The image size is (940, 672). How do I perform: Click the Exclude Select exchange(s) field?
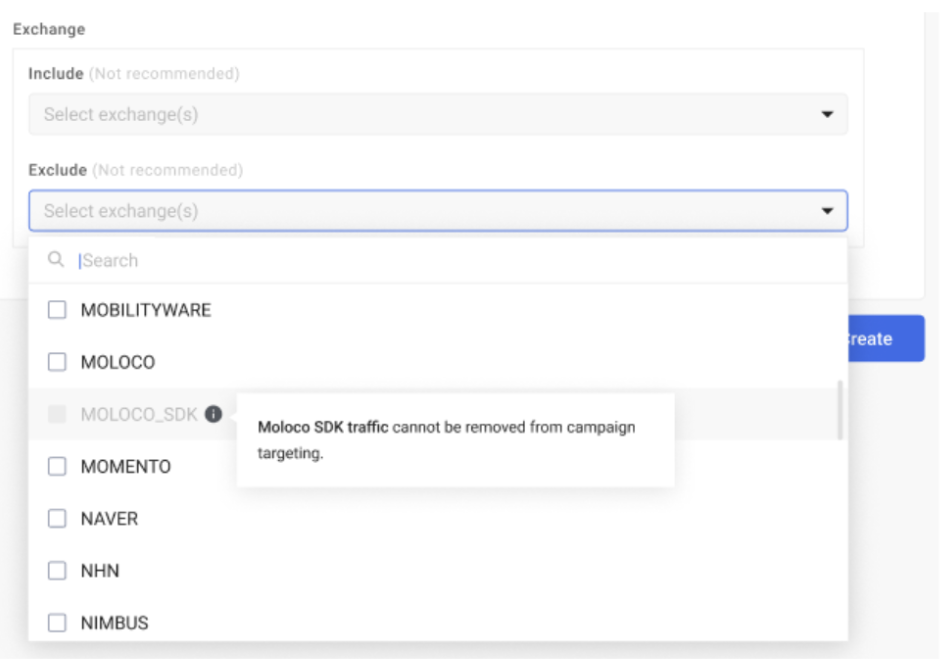point(438,210)
